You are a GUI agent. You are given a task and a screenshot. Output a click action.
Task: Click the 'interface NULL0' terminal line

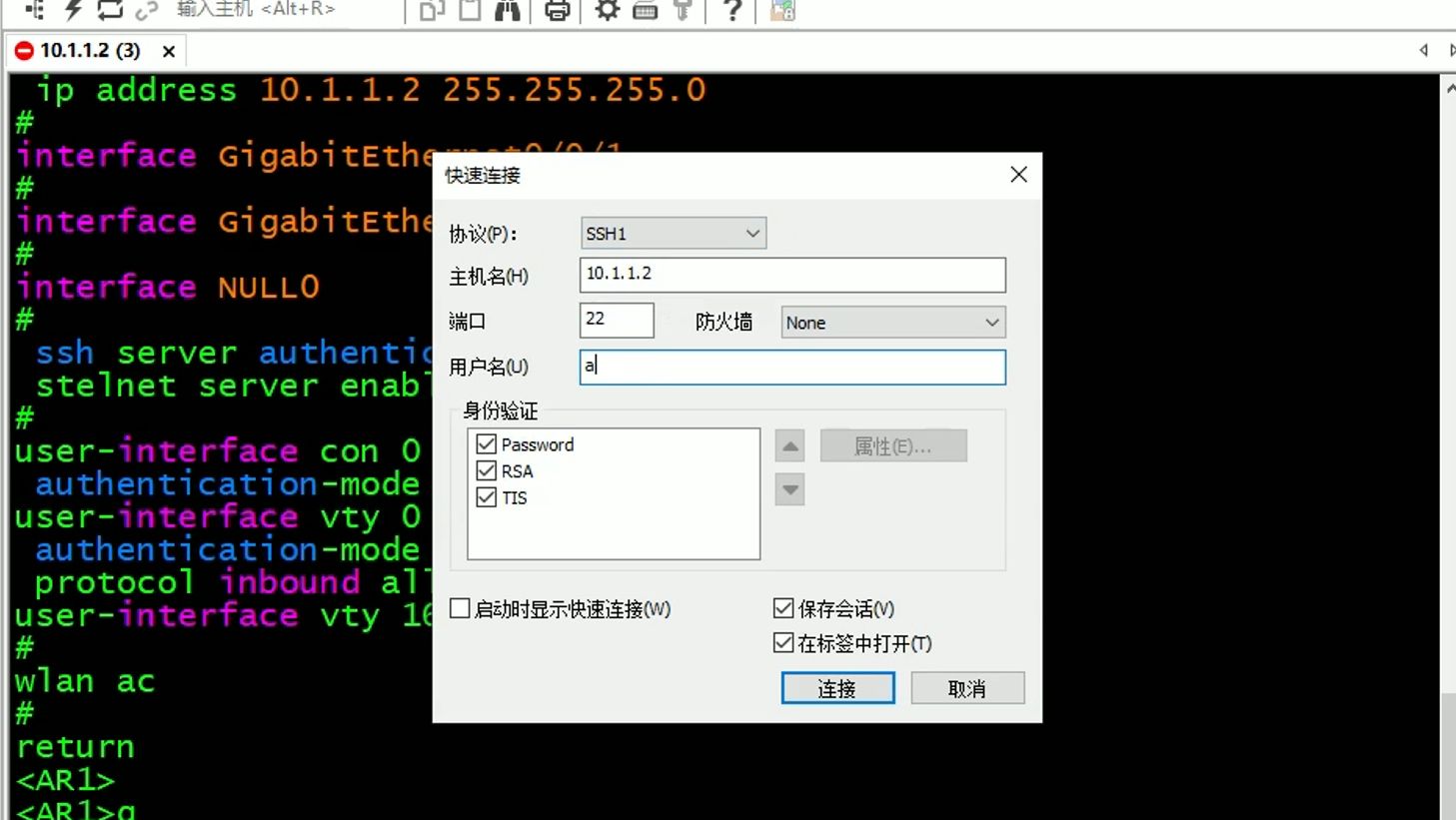(168, 288)
